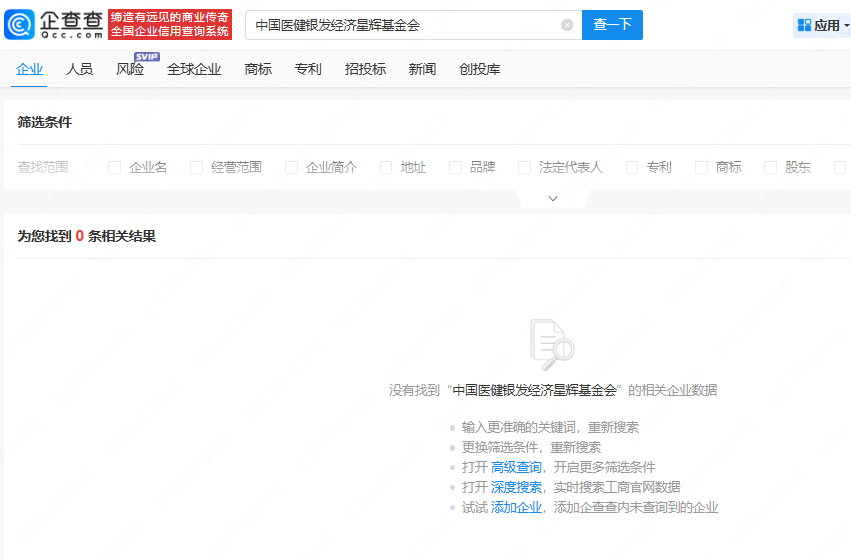
Task: Check the 经营范围 filter option
Action: click(x=197, y=168)
